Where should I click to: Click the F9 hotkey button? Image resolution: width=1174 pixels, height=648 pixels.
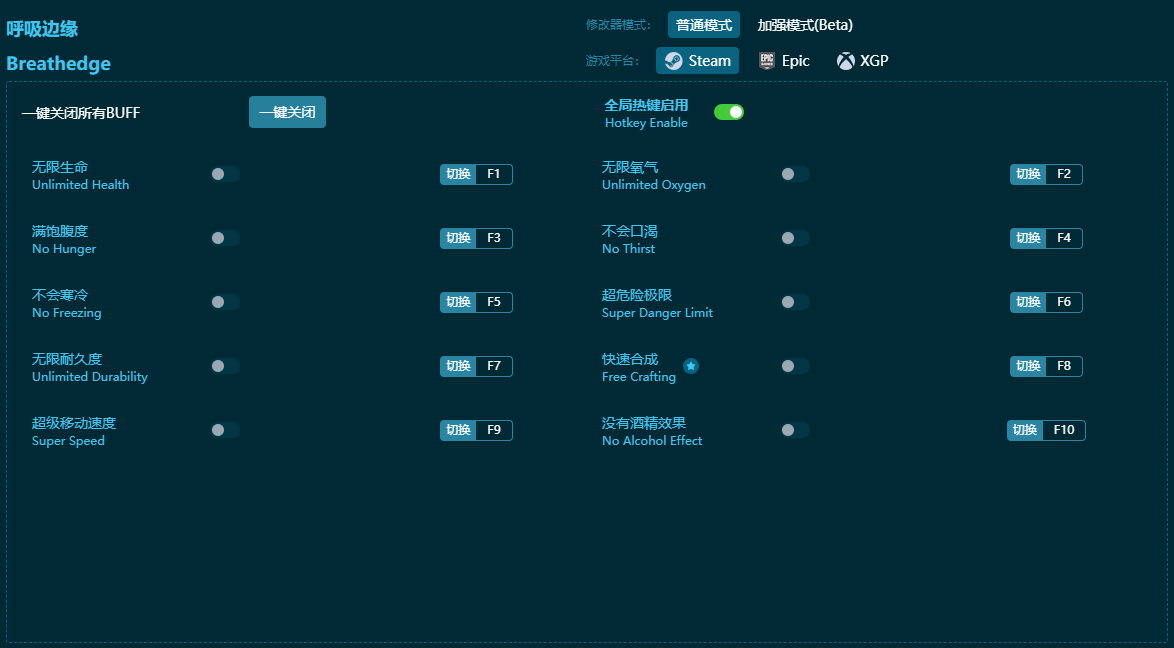tap(476, 430)
